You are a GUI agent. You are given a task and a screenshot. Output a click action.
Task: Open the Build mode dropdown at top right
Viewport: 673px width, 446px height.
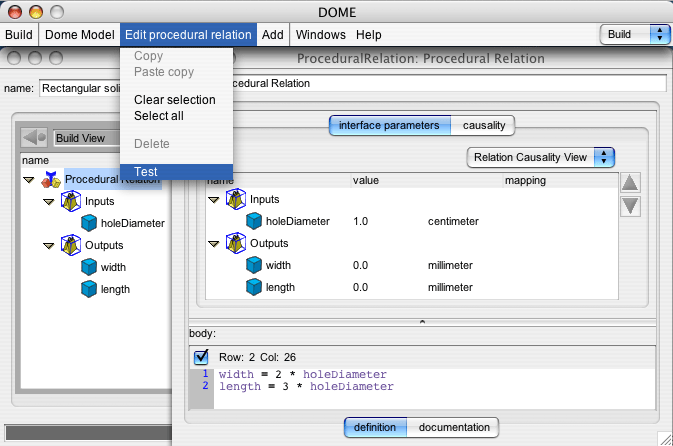[x=635, y=34]
